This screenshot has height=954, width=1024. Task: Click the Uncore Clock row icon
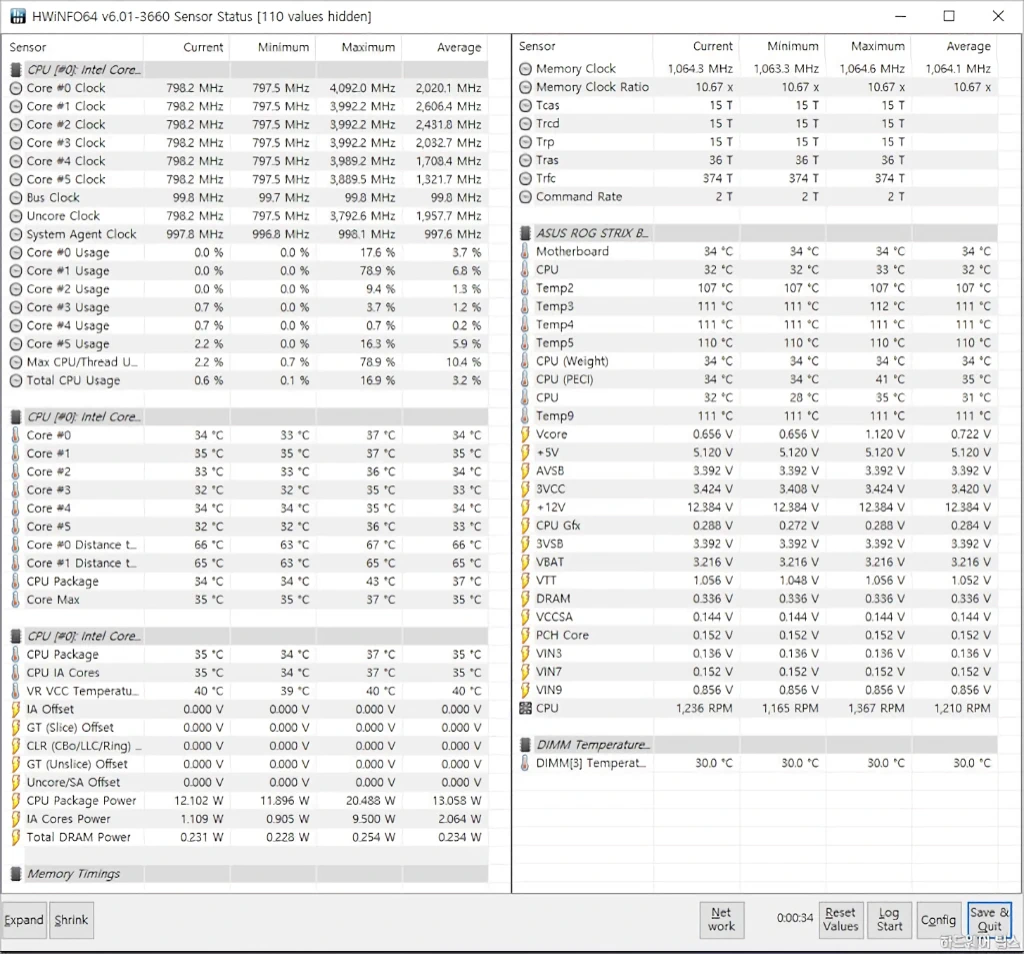(x=16, y=216)
